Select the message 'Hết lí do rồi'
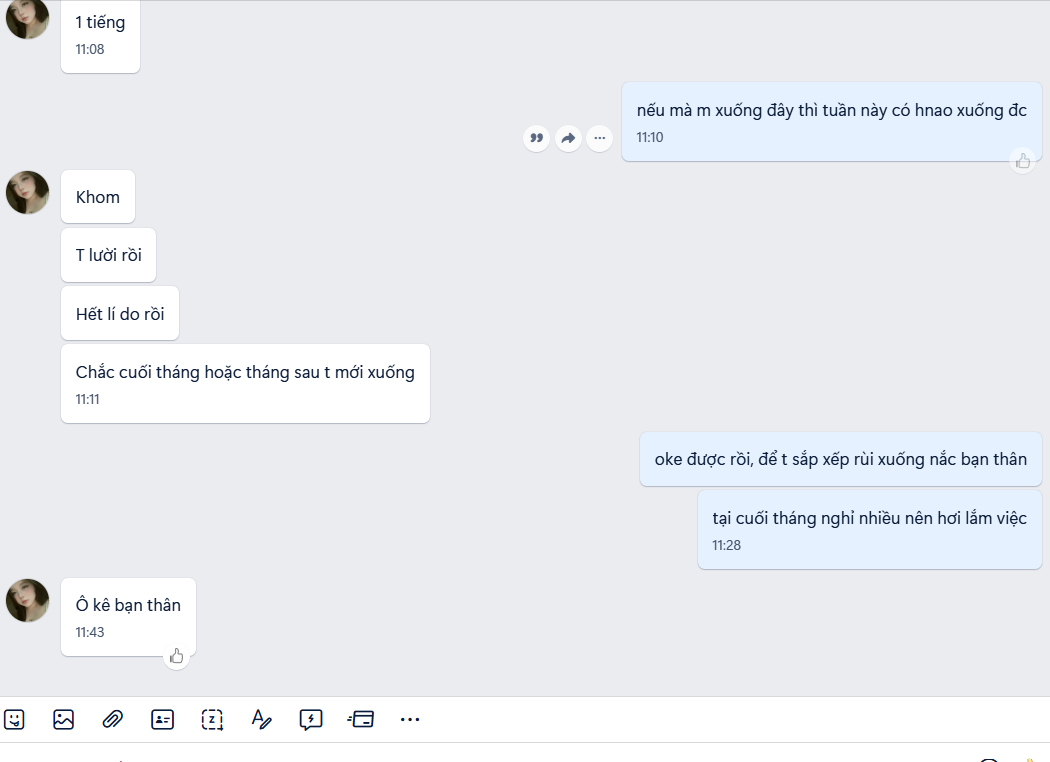Image resolution: width=1050 pixels, height=762 pixels. (x=120, y=313)
